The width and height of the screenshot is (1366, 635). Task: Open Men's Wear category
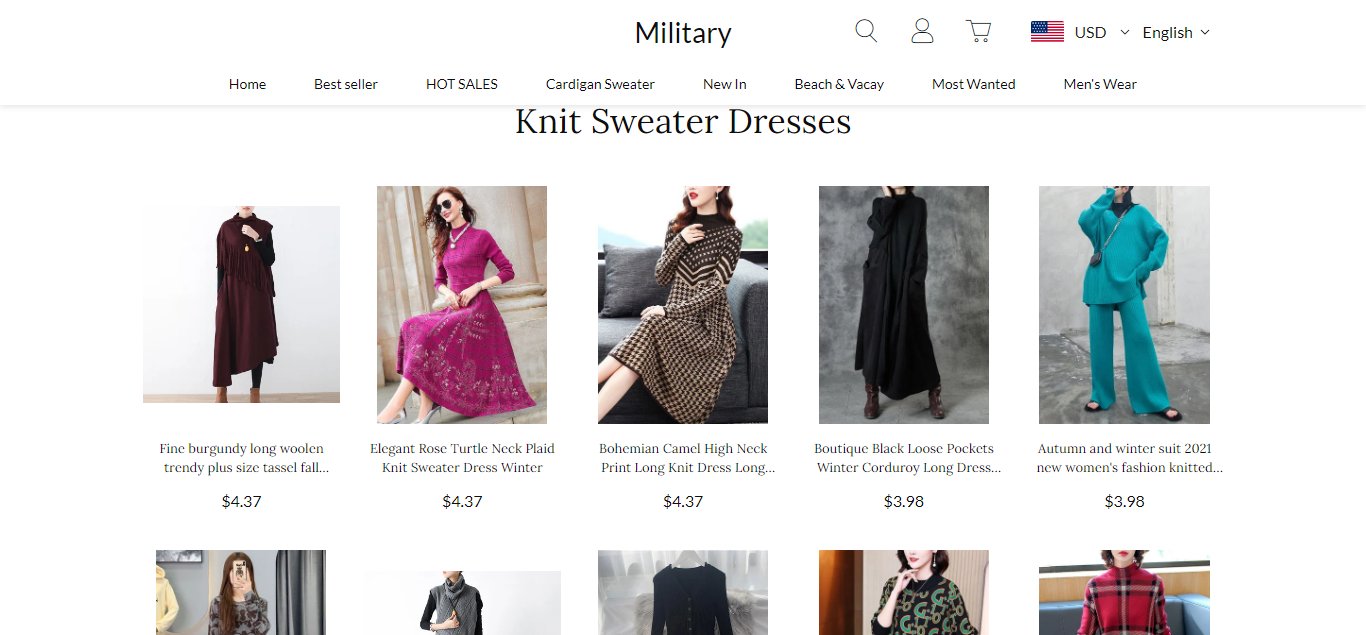[x=1100, y=84]
